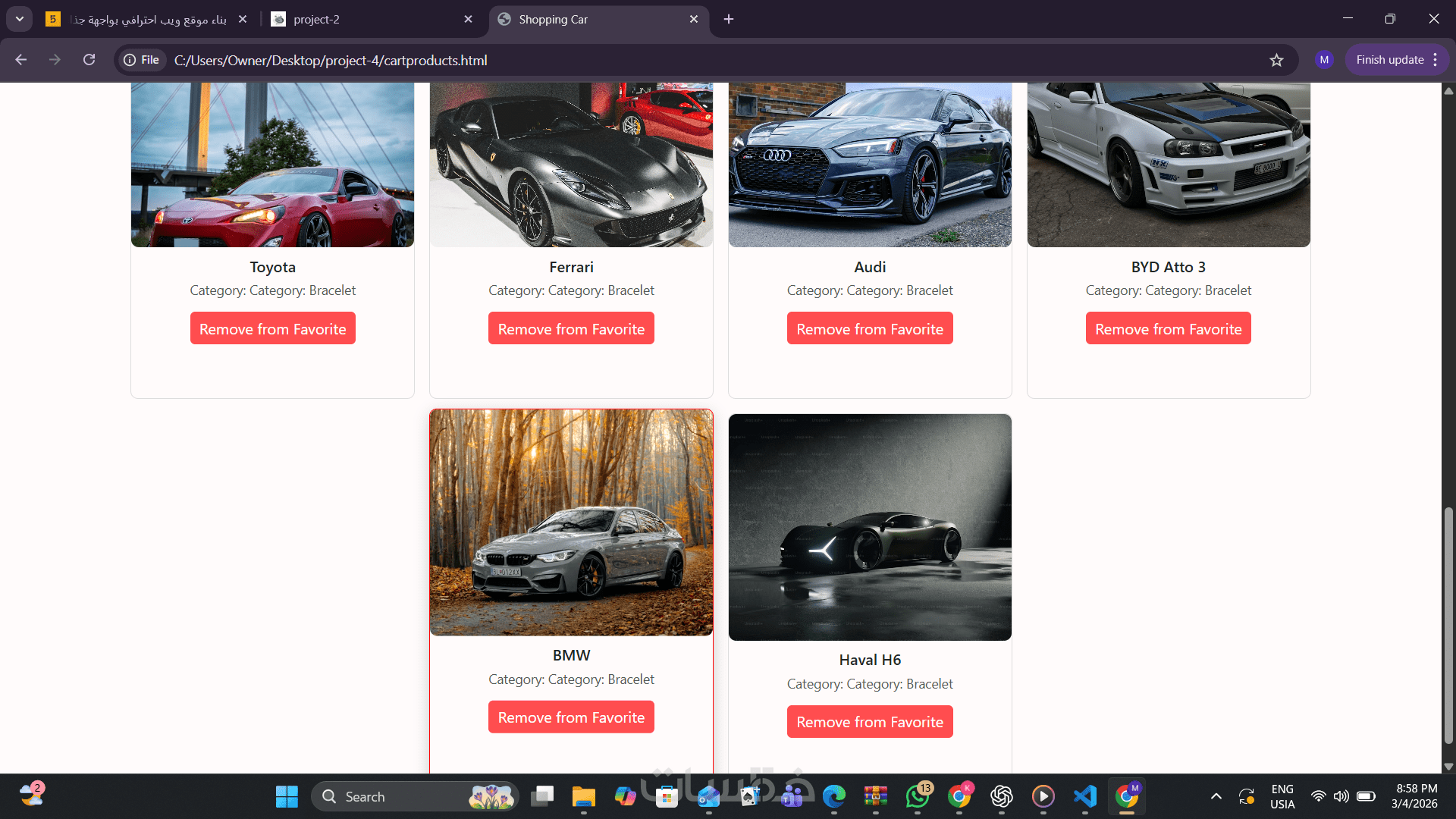
Task: Open the Finish update menu dots
Action: coord(1436,60)
